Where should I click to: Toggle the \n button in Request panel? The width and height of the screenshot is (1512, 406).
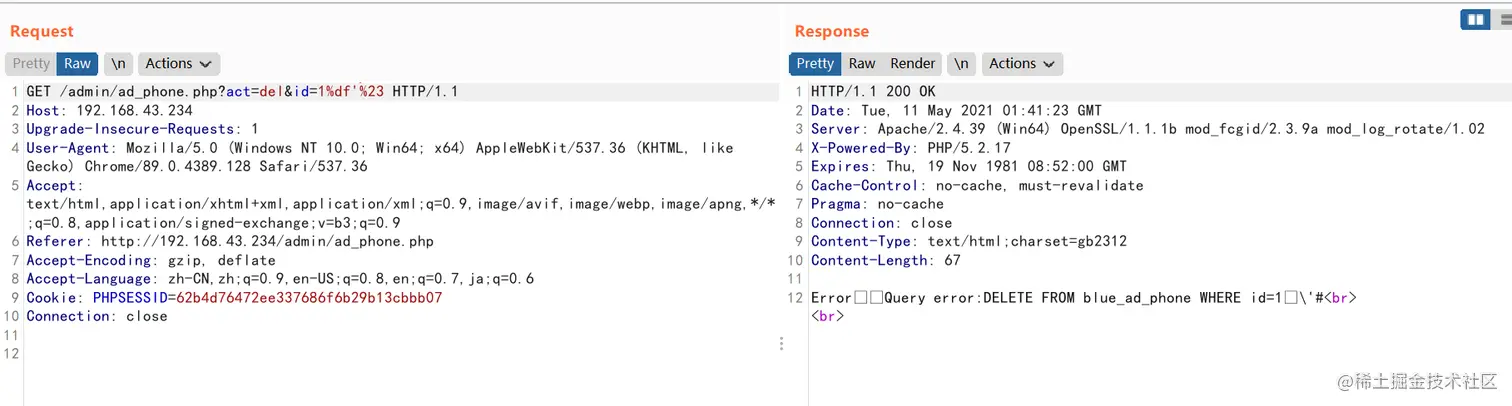[x=118, y=63]
